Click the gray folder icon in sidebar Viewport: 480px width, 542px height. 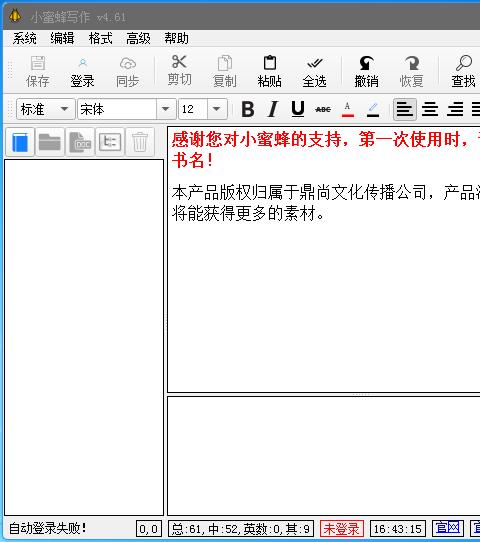coord(50,142)
